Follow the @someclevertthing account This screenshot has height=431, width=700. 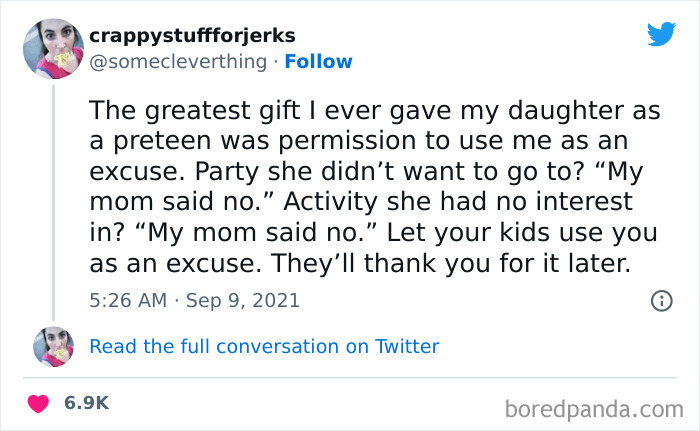coord(318,62)
